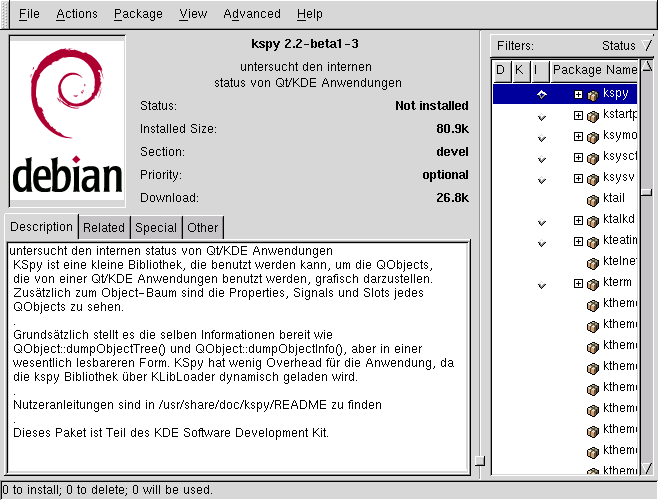Open the Special tab
Image resolution: width=658 pixels, height=500 pixels.
[x=156, y=227]
